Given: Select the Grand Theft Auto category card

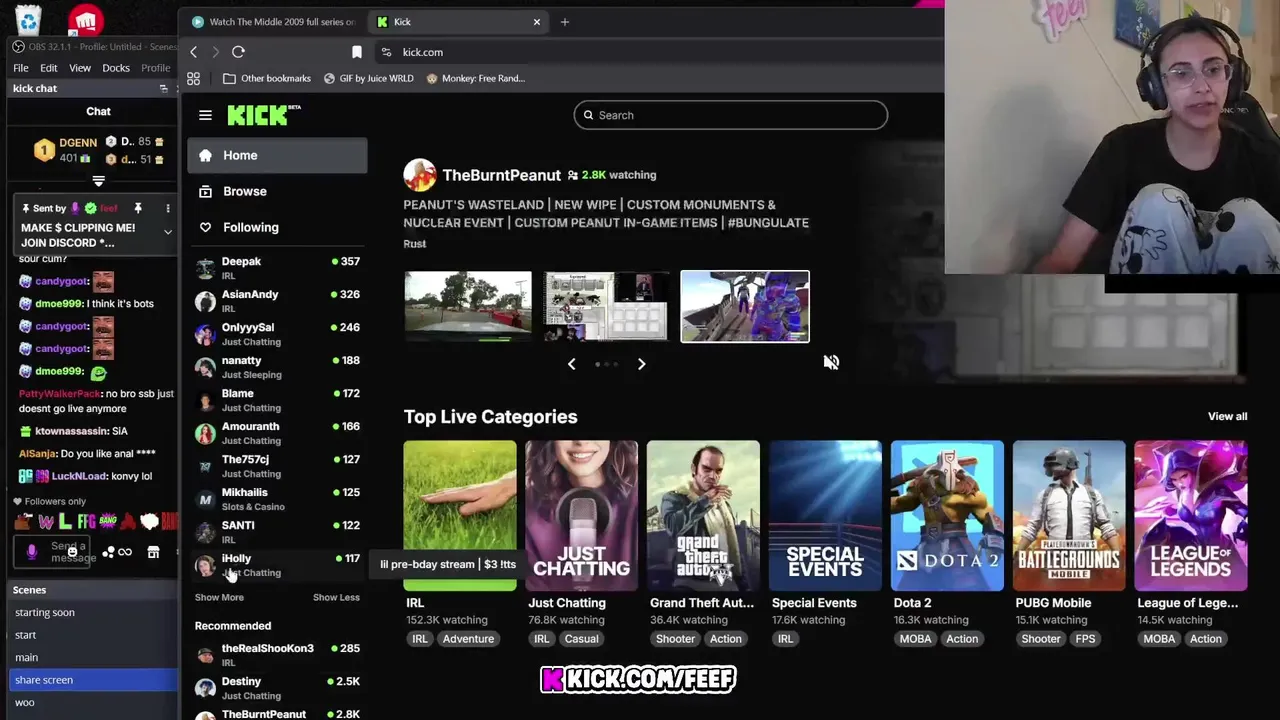Looking at the screenshot, I should (x=703, y=515).
